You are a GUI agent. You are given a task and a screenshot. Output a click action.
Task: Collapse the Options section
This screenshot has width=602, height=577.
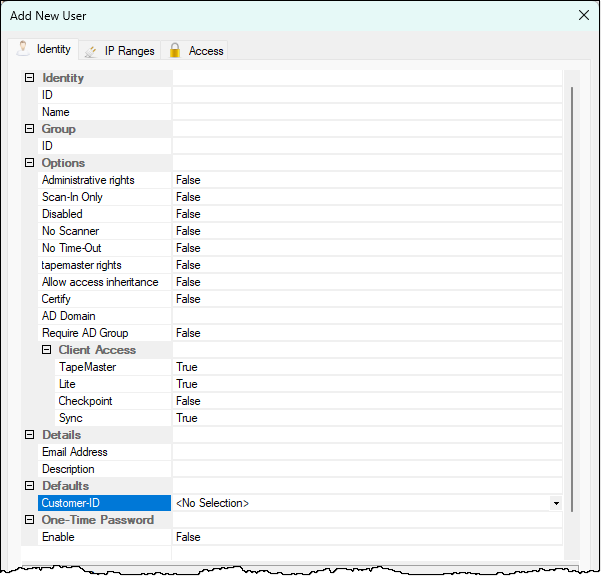[29, 163]
